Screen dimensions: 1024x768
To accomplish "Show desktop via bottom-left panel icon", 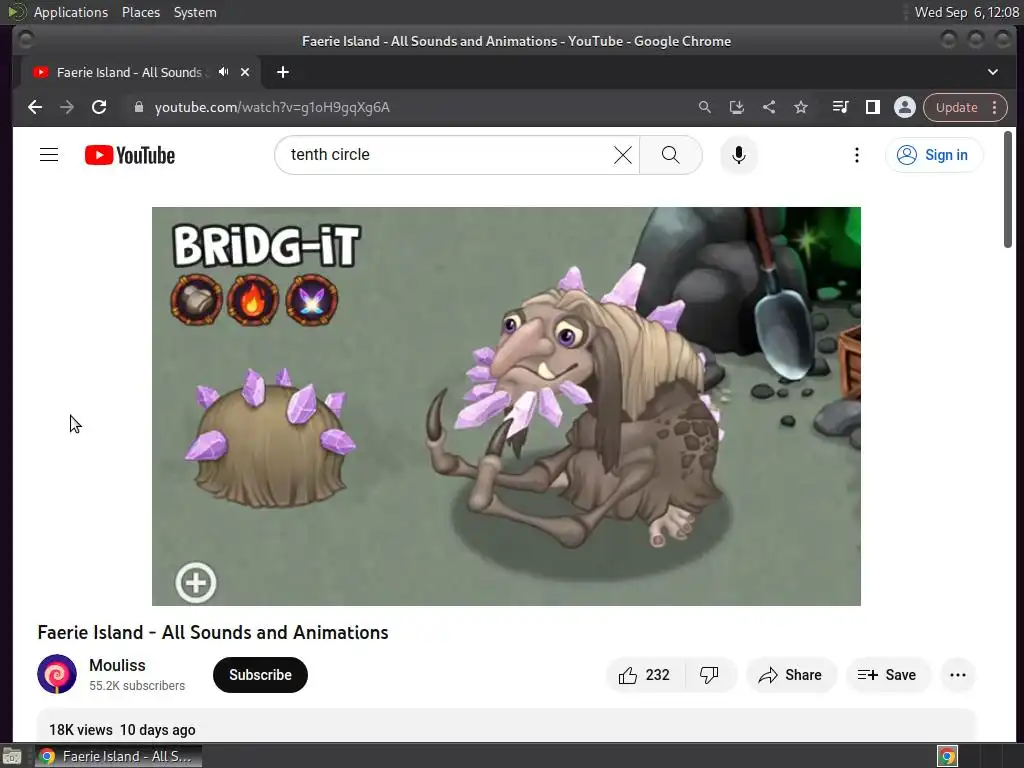I will (12, 756).
